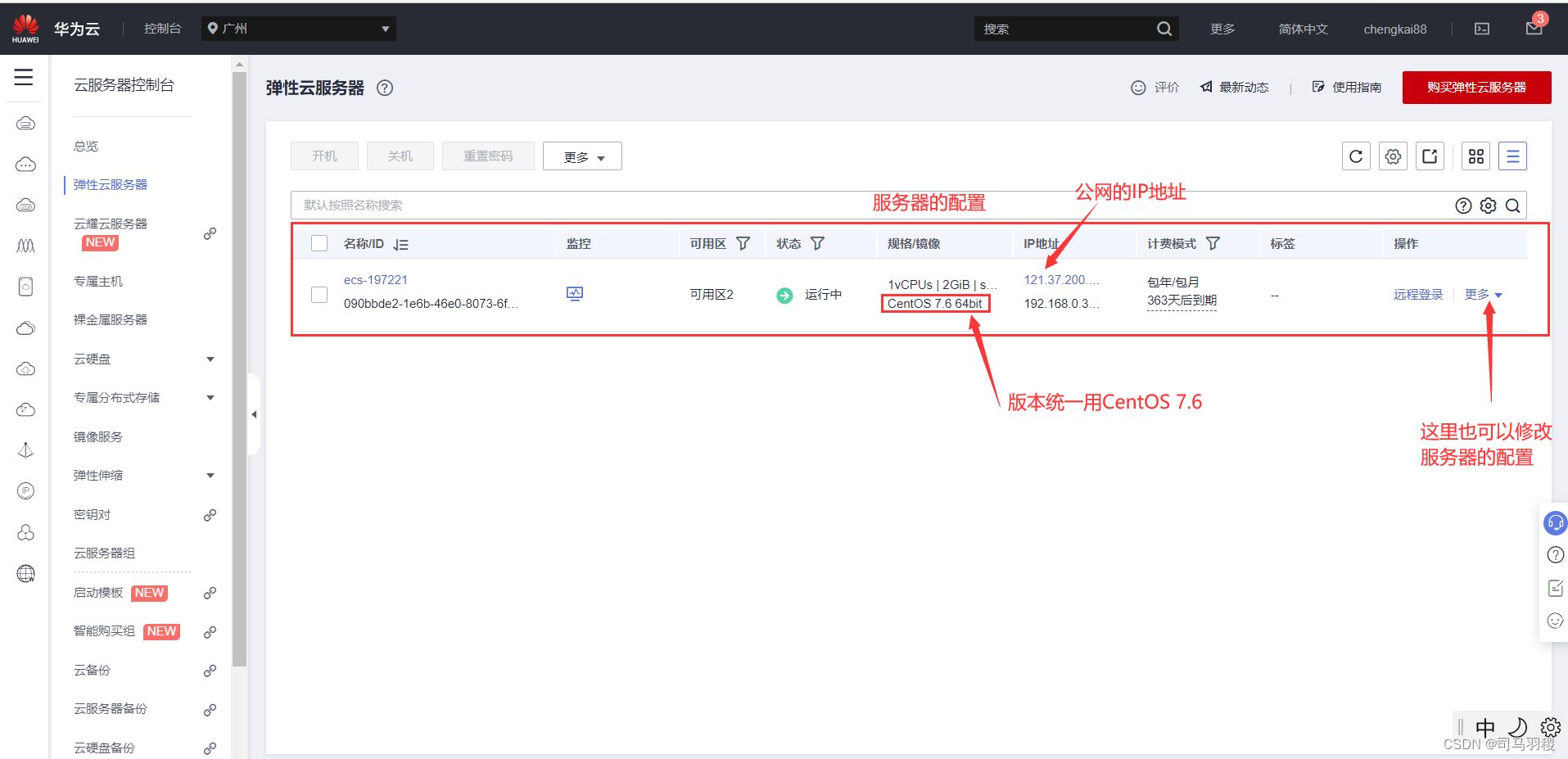
Task: Open the 最新动态 link
Action: pos(1234,88)
